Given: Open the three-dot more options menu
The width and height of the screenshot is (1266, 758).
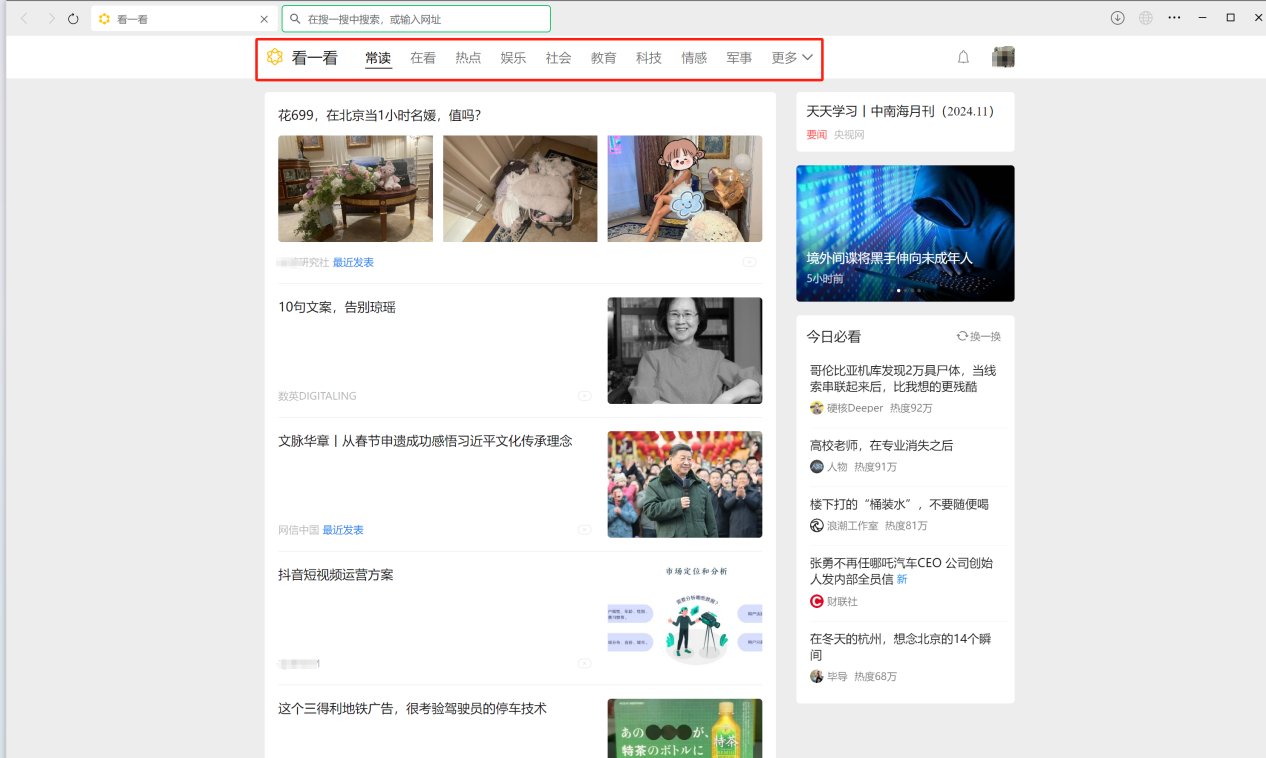Looking at the screenshot, I should coord(1175,18).
